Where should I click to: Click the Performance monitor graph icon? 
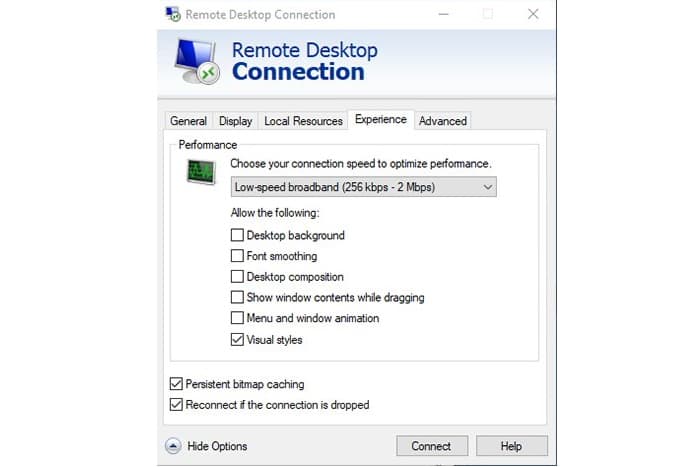(201, 171)
